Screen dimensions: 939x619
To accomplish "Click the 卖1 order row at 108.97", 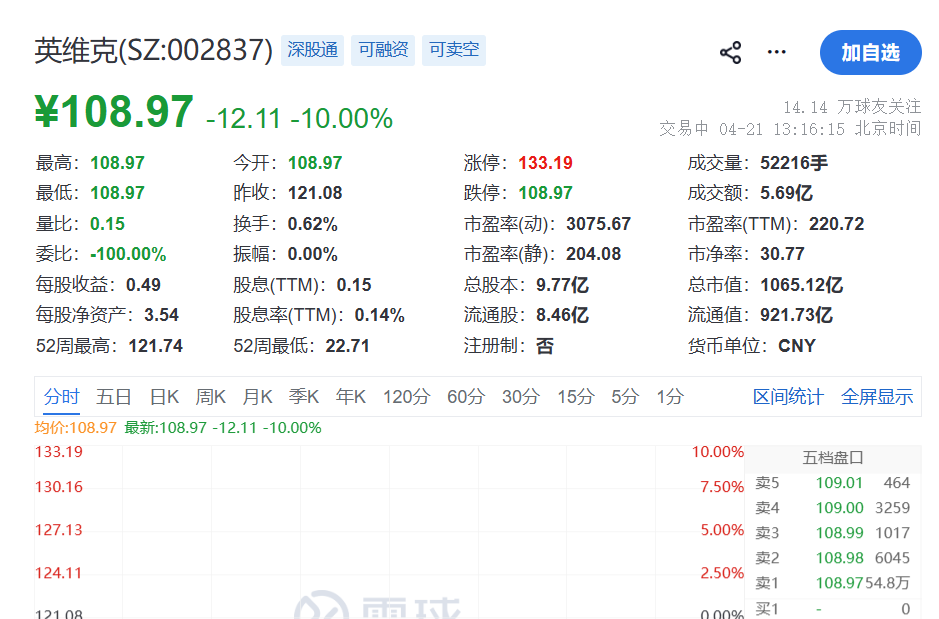I will tap(833, 583).
